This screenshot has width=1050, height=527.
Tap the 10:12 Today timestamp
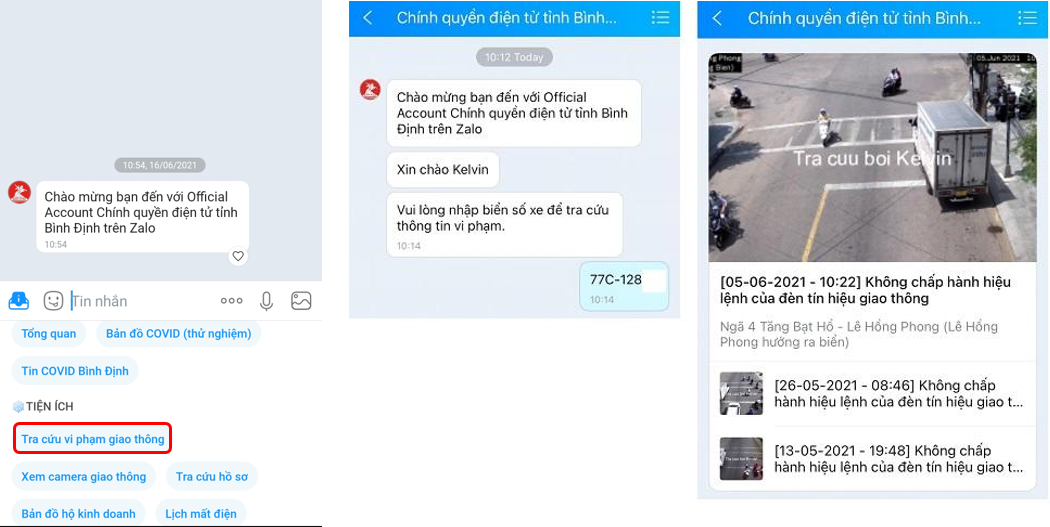point(514,58)
